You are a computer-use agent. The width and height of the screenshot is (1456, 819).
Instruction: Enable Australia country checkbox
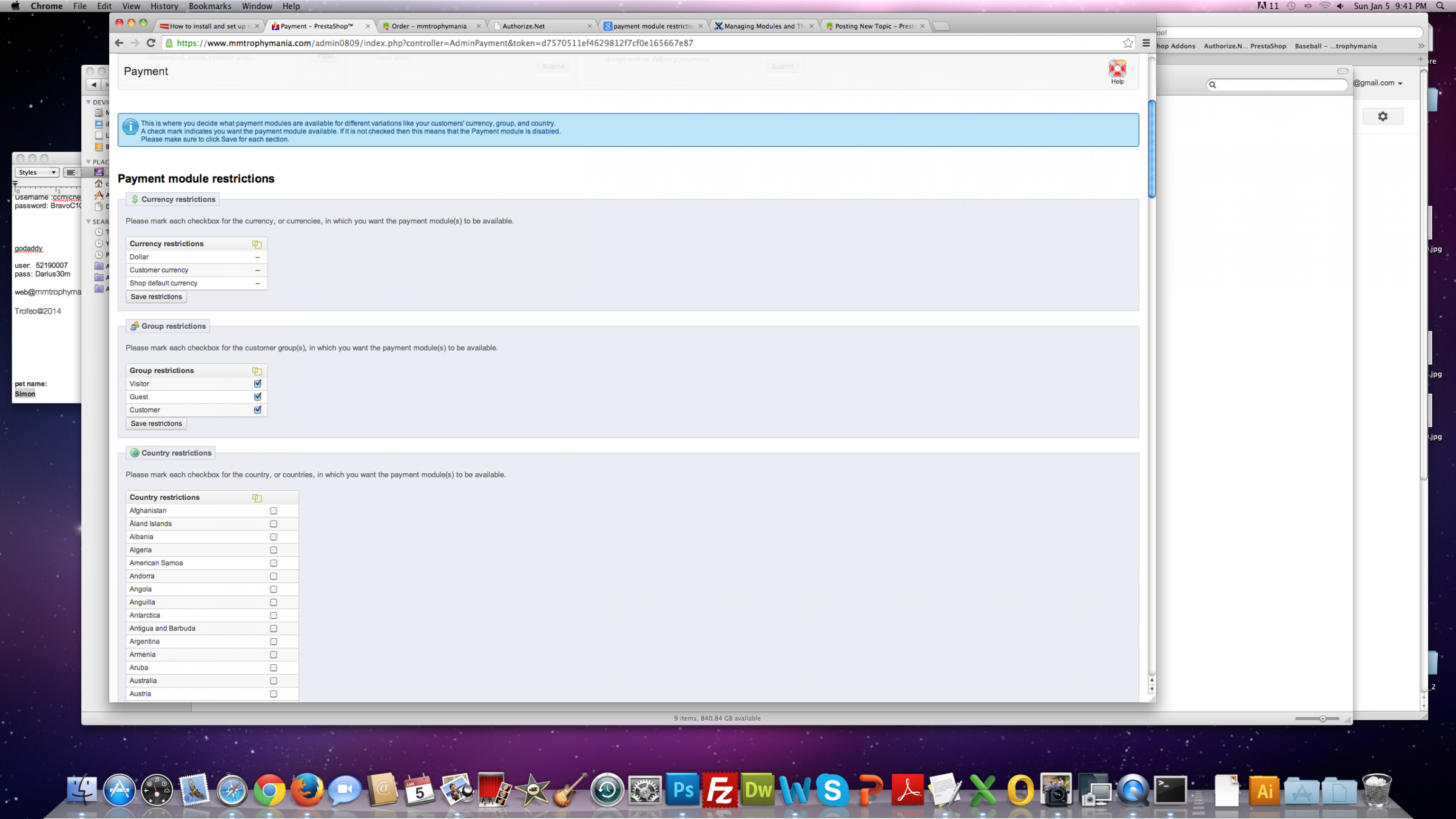pos(274,681)
